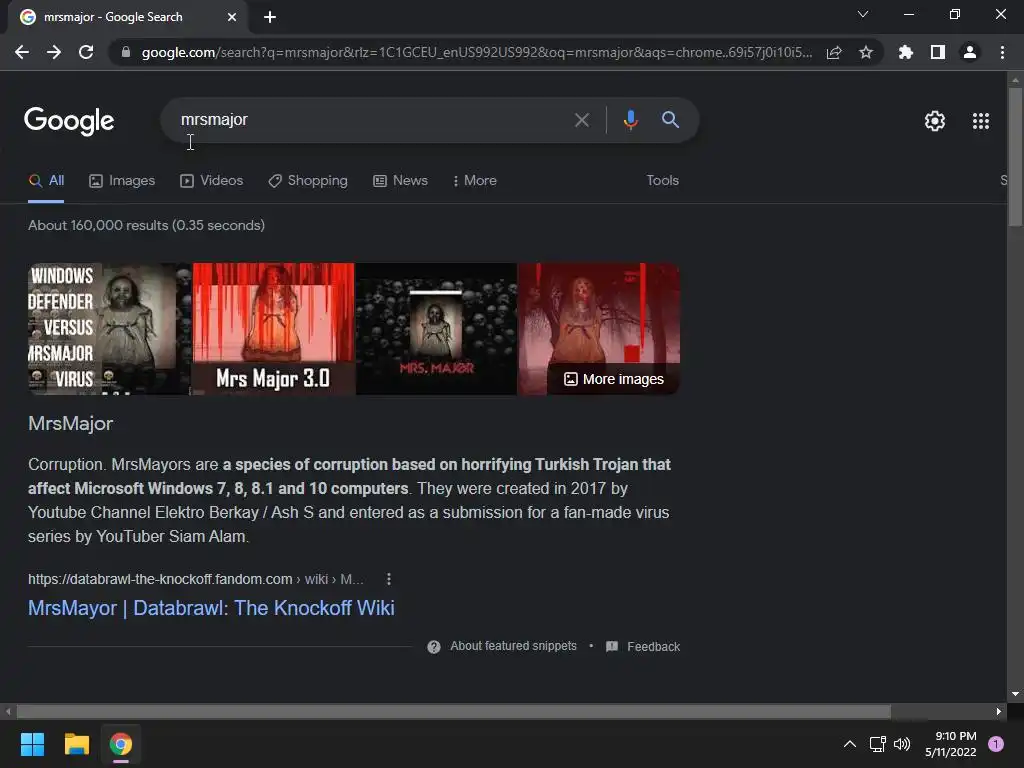Open Chrome three-dot menu
The image size is (1024, 768).
click(1002, 52)
